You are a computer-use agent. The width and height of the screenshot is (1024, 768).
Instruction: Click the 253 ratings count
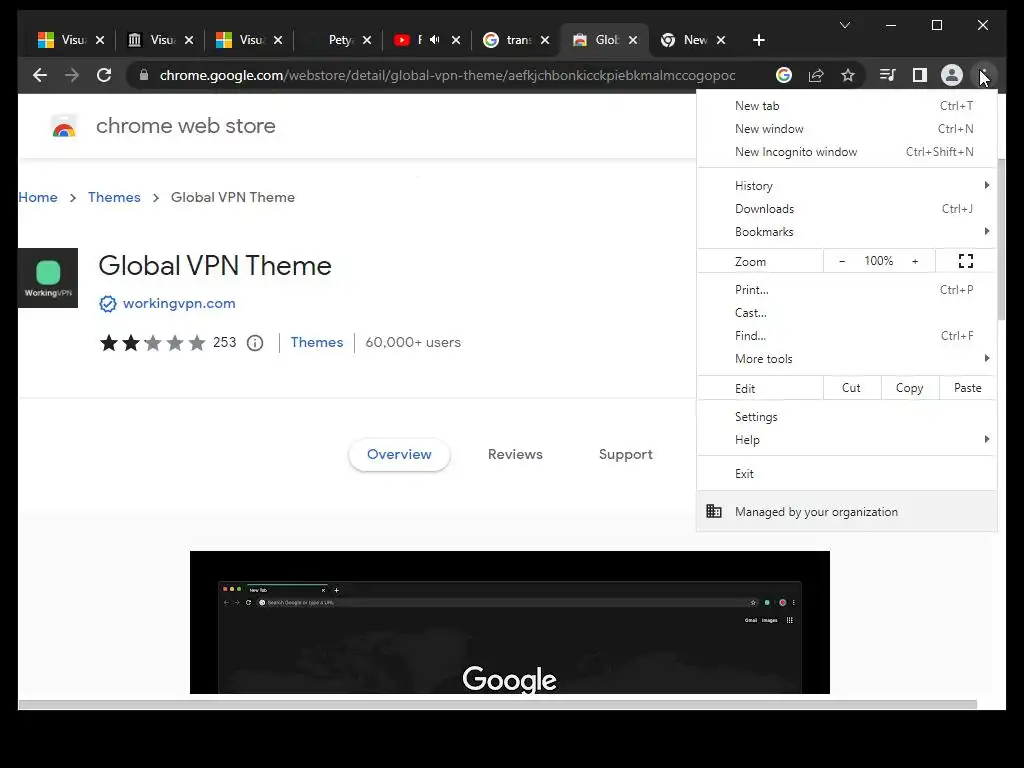click(225, 342)
